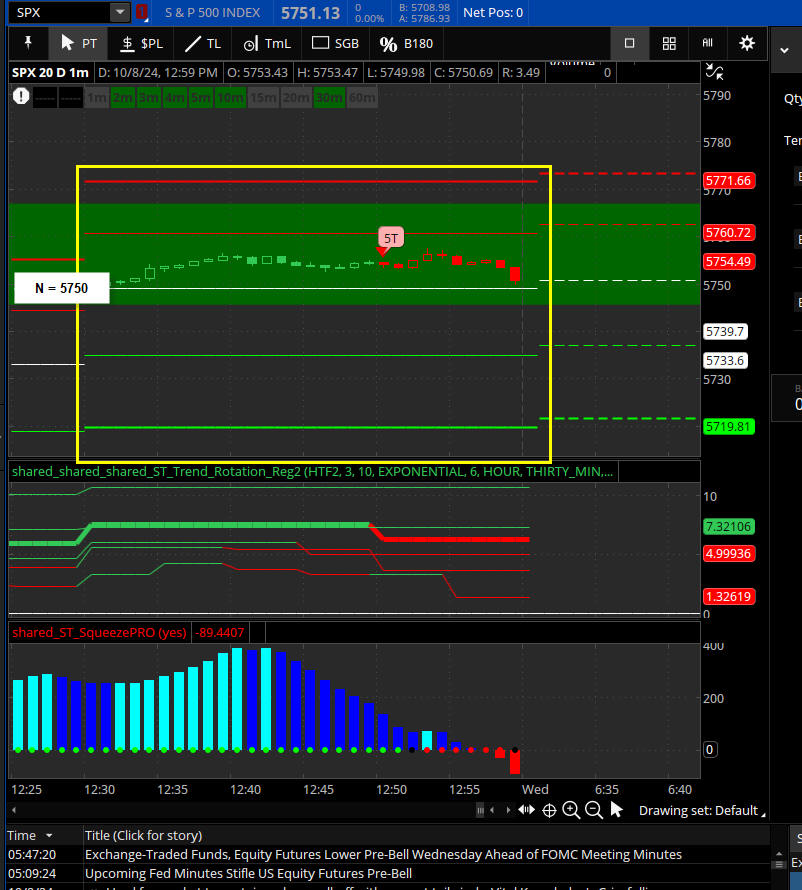
Task: Switch to single chart layout view
Action: [x=630, y=43]
